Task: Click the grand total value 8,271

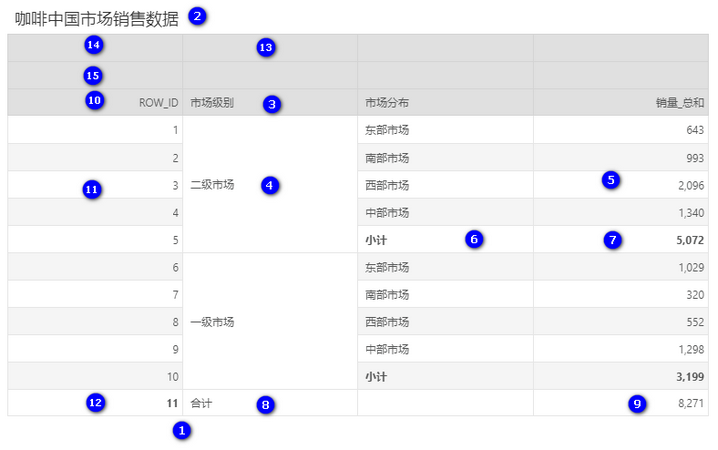Action: 691,403
